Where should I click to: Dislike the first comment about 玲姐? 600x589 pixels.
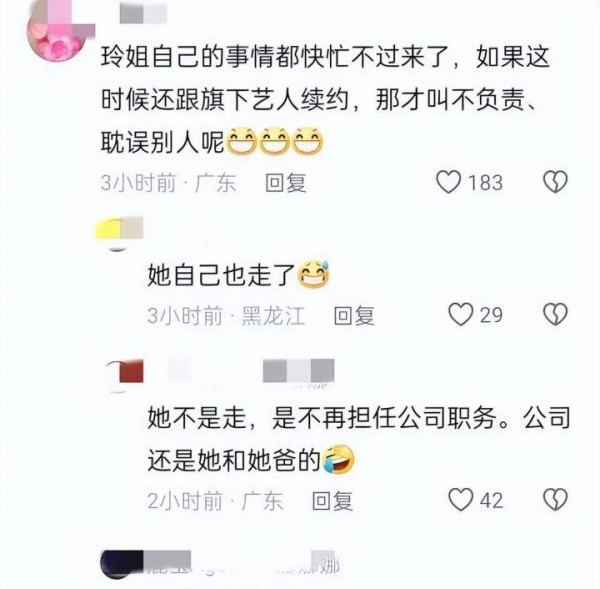point(555,182)
